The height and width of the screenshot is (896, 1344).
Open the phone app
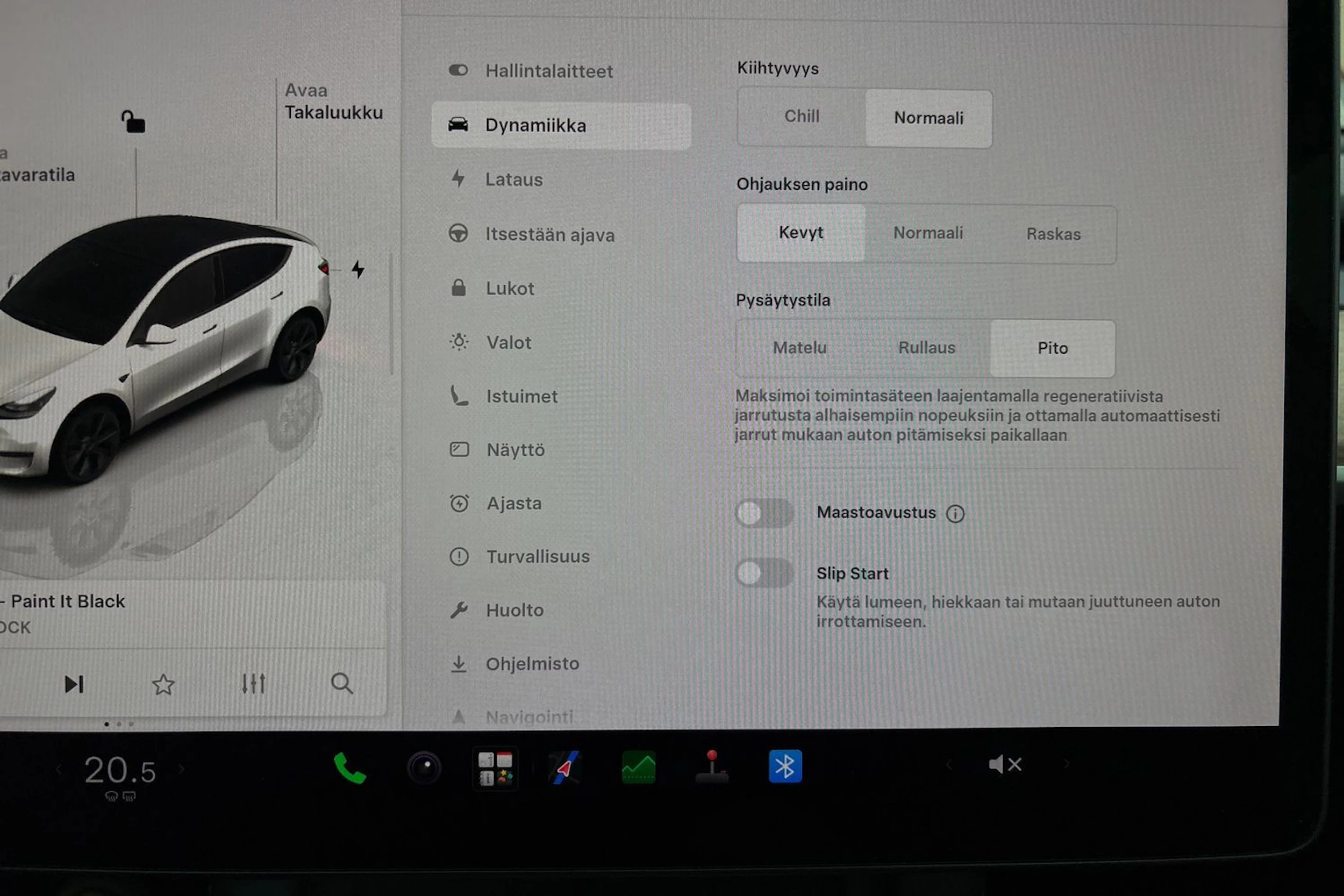pos(350,768)
